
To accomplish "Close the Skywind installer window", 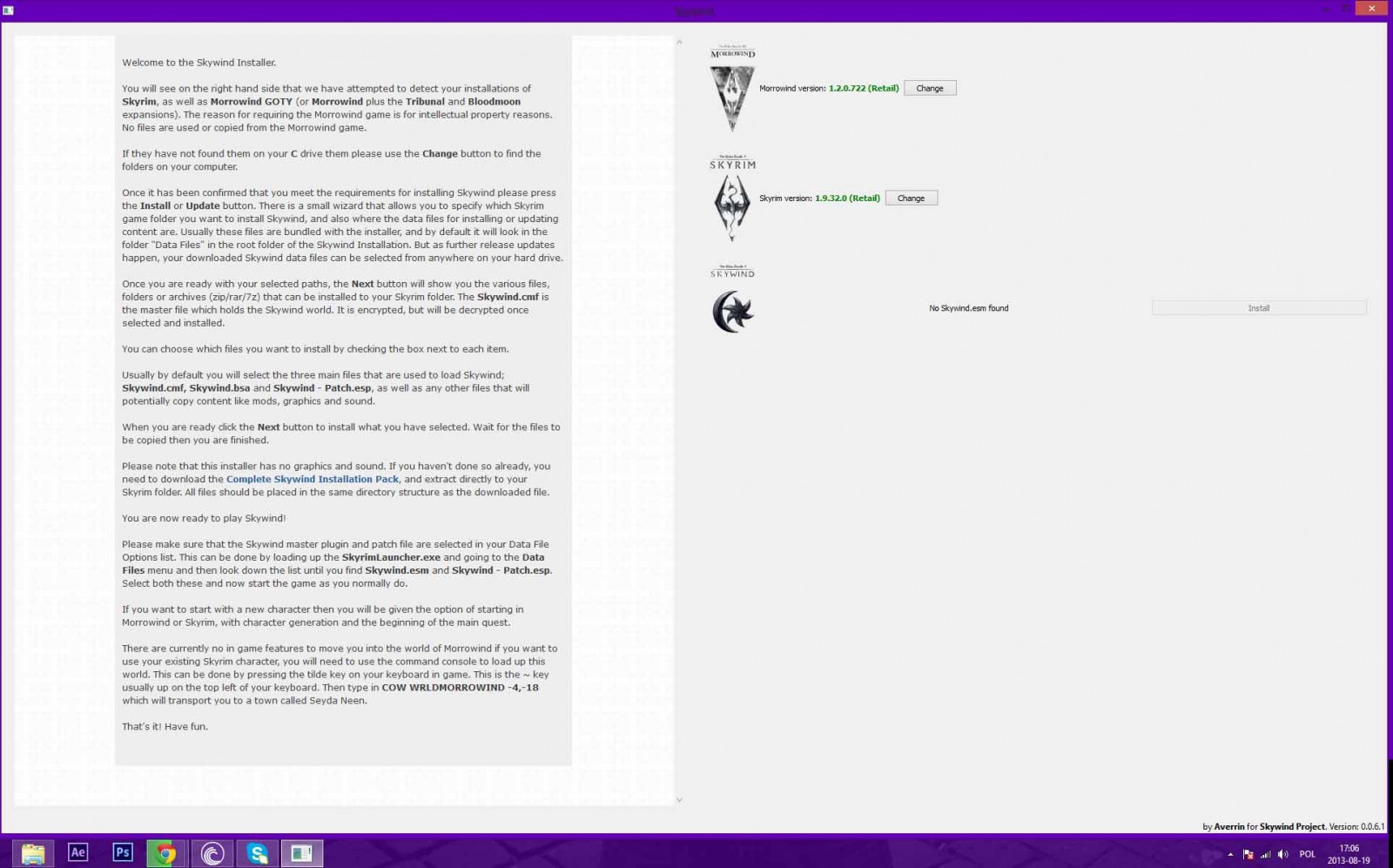I will tap(1371, 8).
